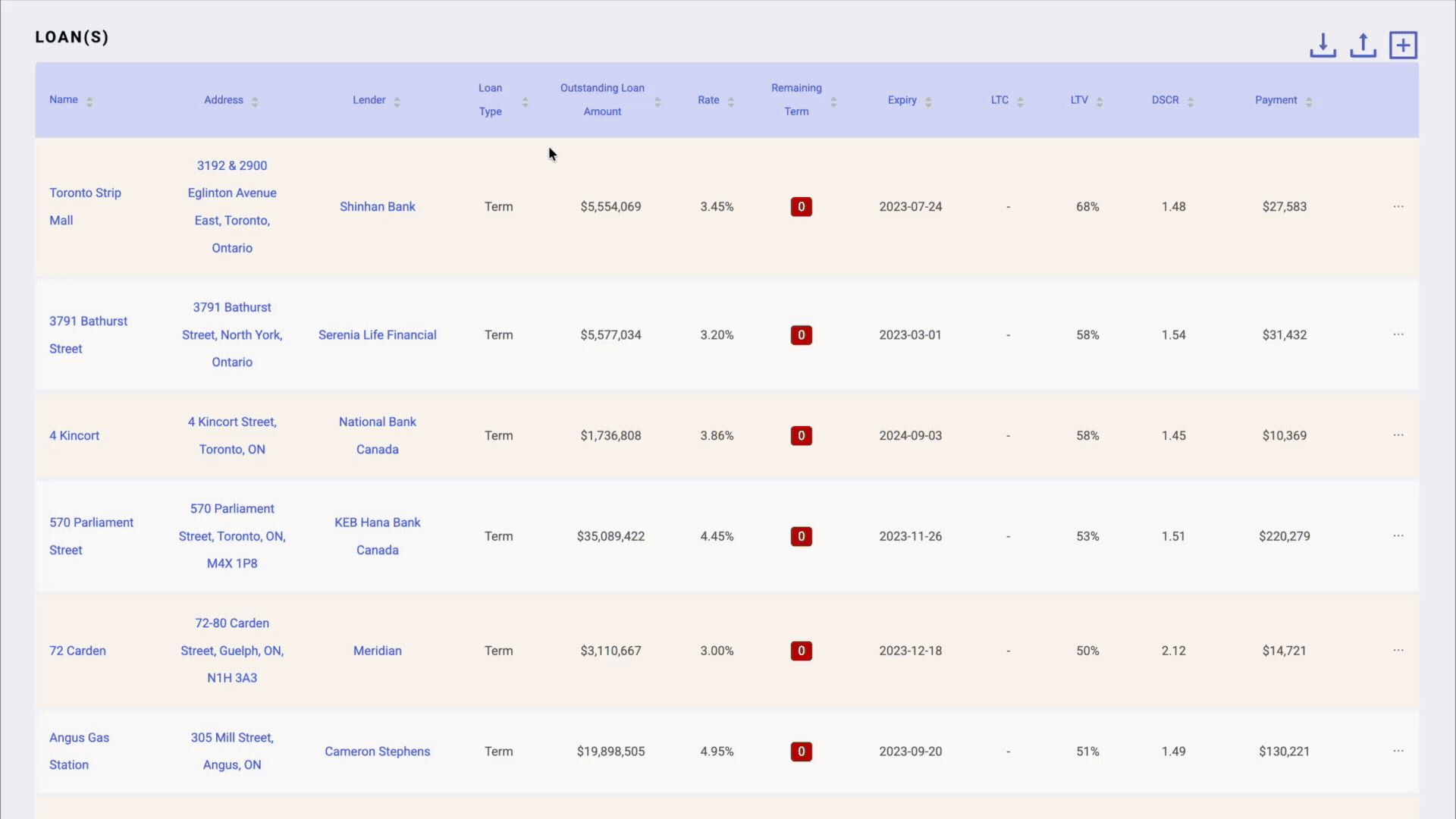Click the red remaining term badge for 72 Carden
Image resolution: width=1456 pixels, height=819 pixels.
coord(801,651)
